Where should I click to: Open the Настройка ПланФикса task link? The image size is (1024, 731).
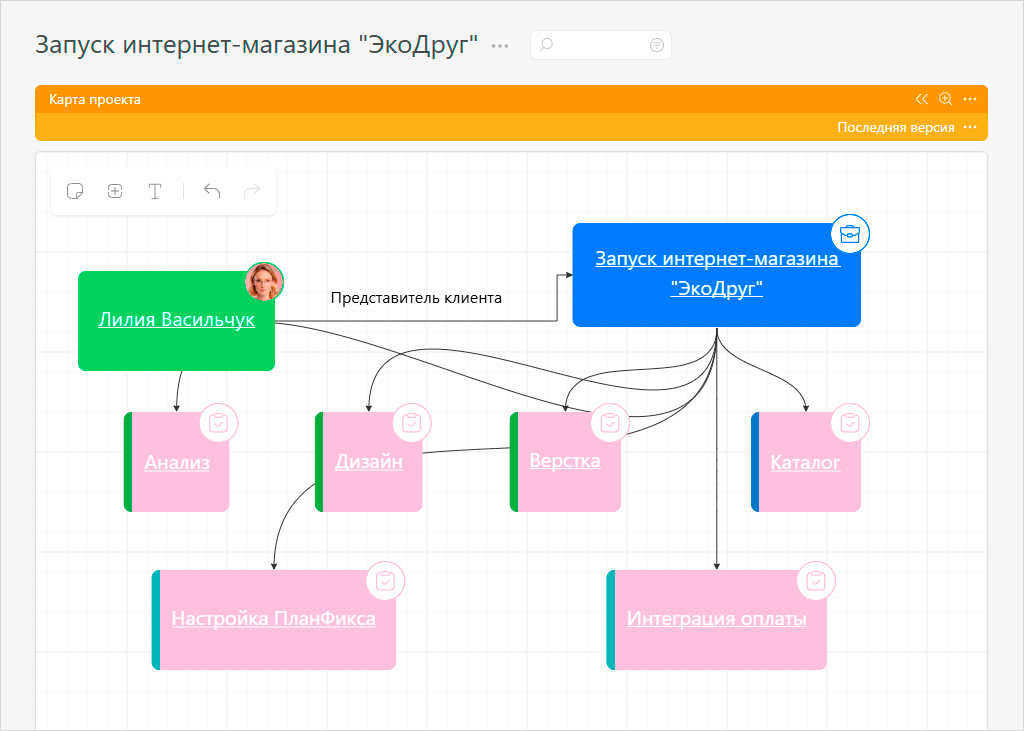[x=274, y=619]
